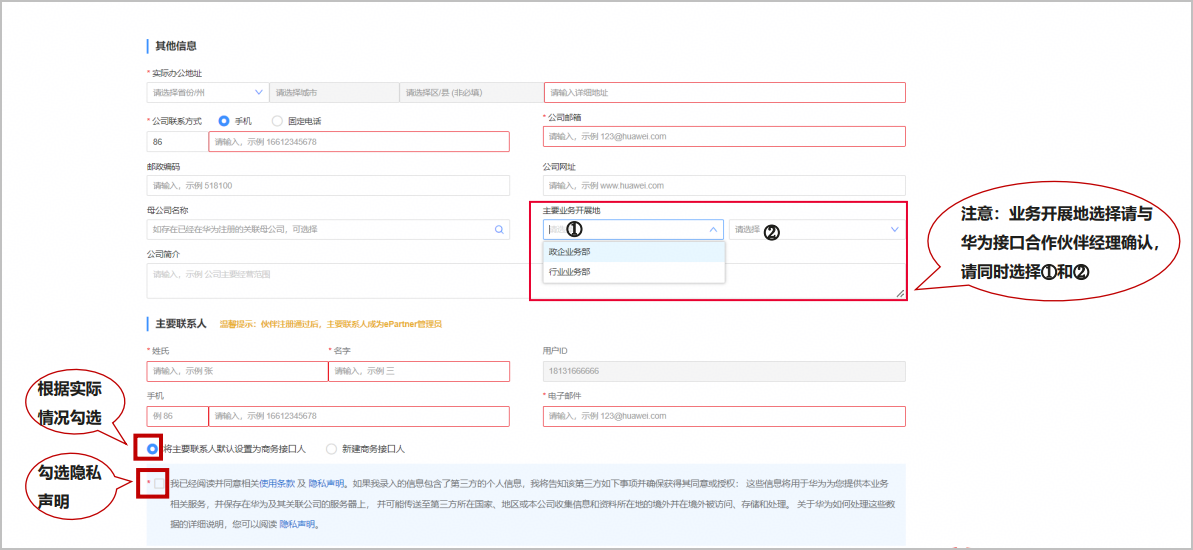This screenshot has width=1193, height=550.
Task: Expand the second business region dropdown arrow
Action: (894, 229)
